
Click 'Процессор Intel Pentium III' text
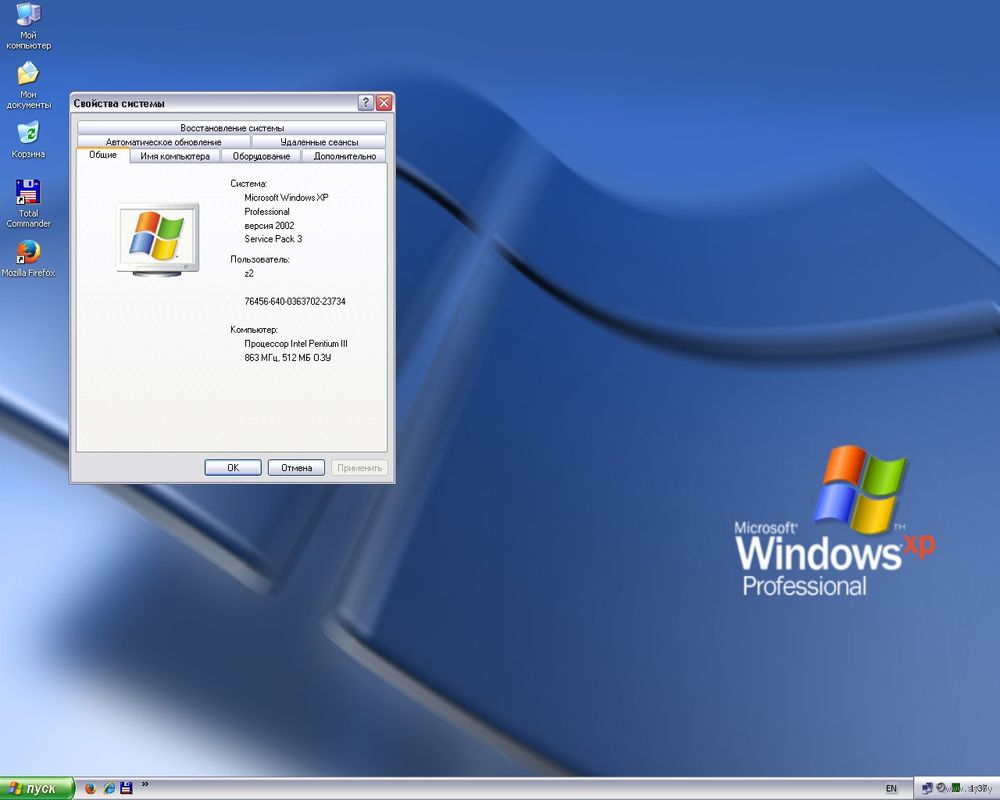pyautogui.click(x=296, y=344)
